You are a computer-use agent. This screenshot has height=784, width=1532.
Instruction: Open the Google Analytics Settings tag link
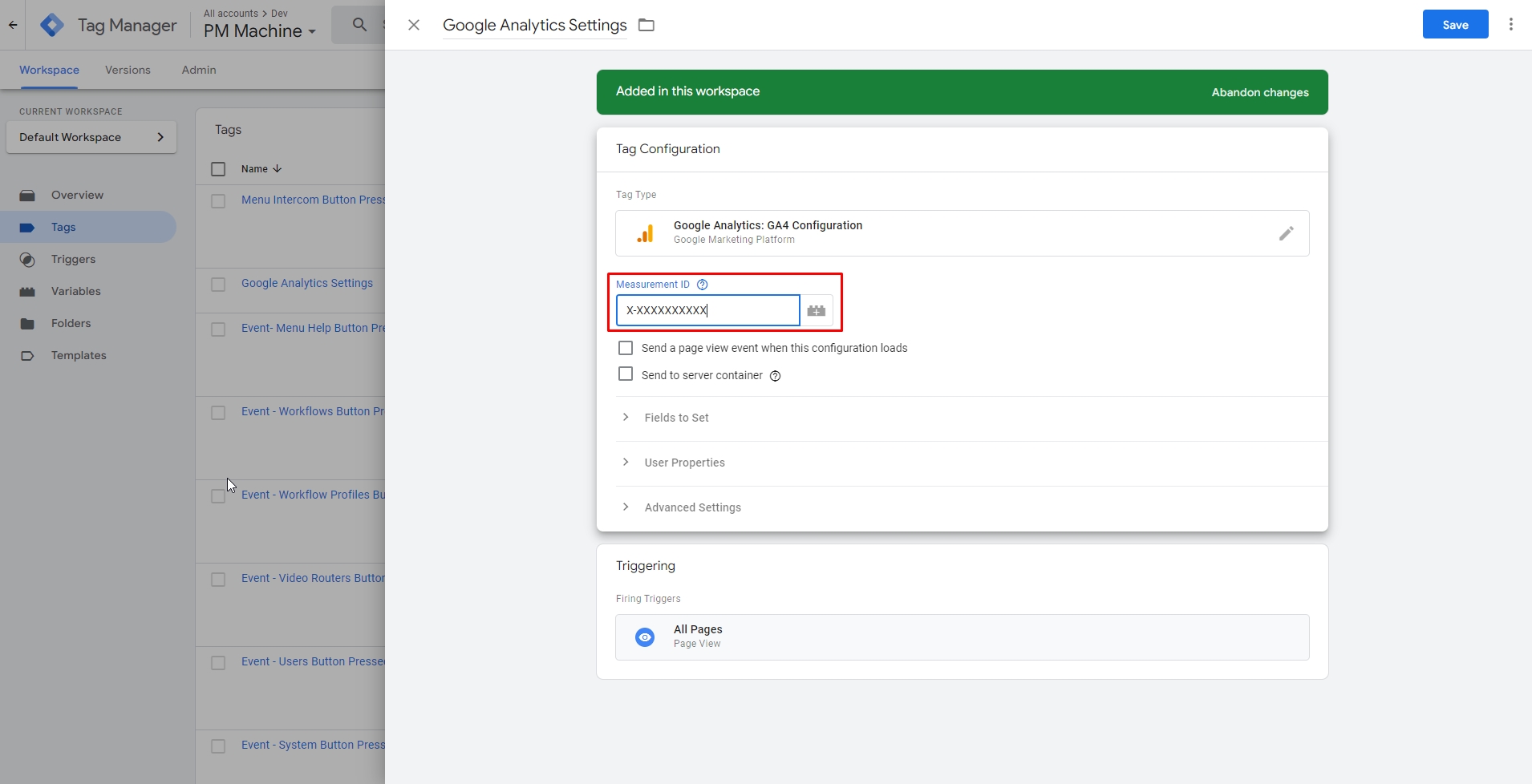point(307,283)
